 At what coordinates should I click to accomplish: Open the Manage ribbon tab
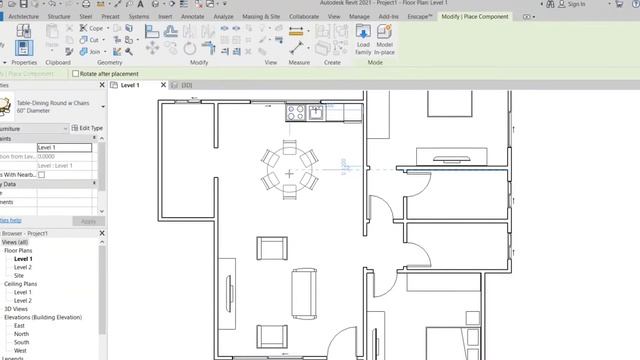[x=359, y=17]
